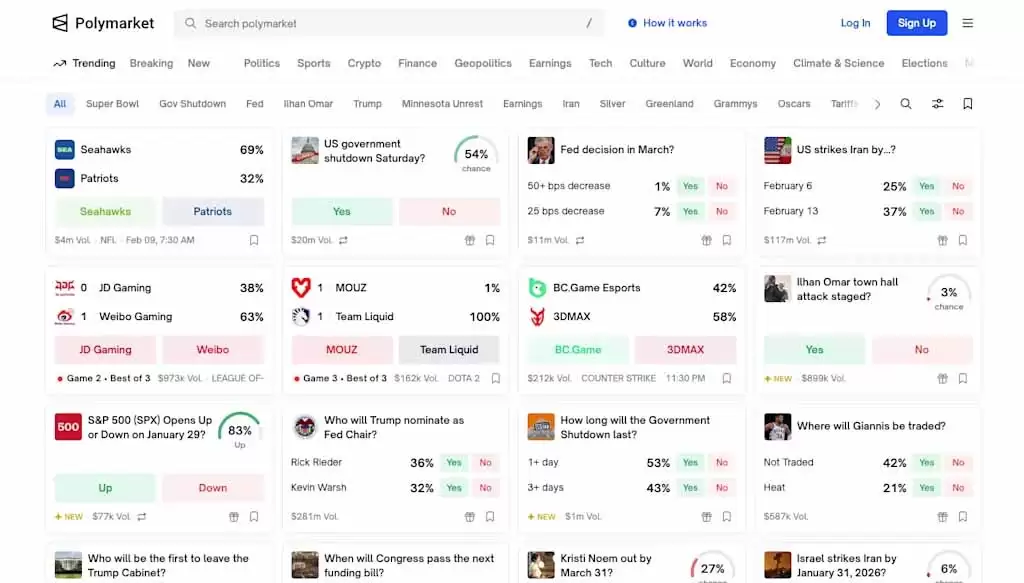This screenshot has width=1024, height=583.
Task: Open the hamburger menu icon
Action: click(x=967, y=23)
